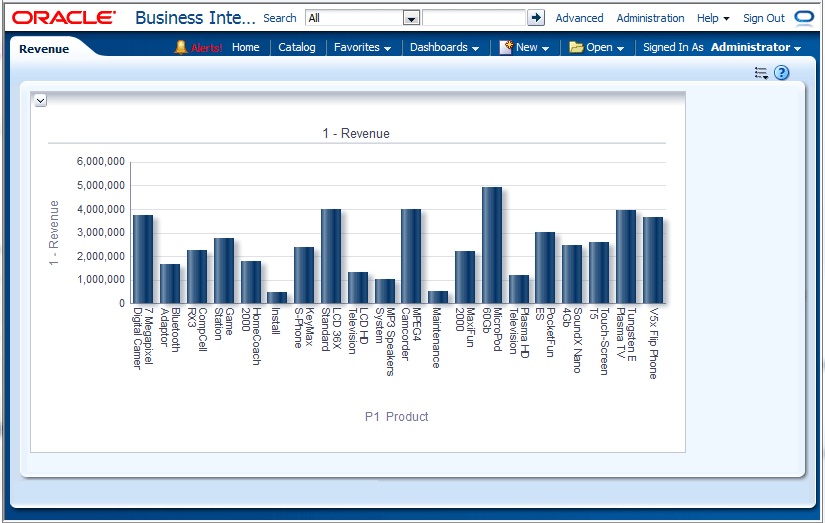The height and width of the screenshot is (523, 825).
Task: Open the Favorites dropdown menu
Action: [x=362, y=47]
